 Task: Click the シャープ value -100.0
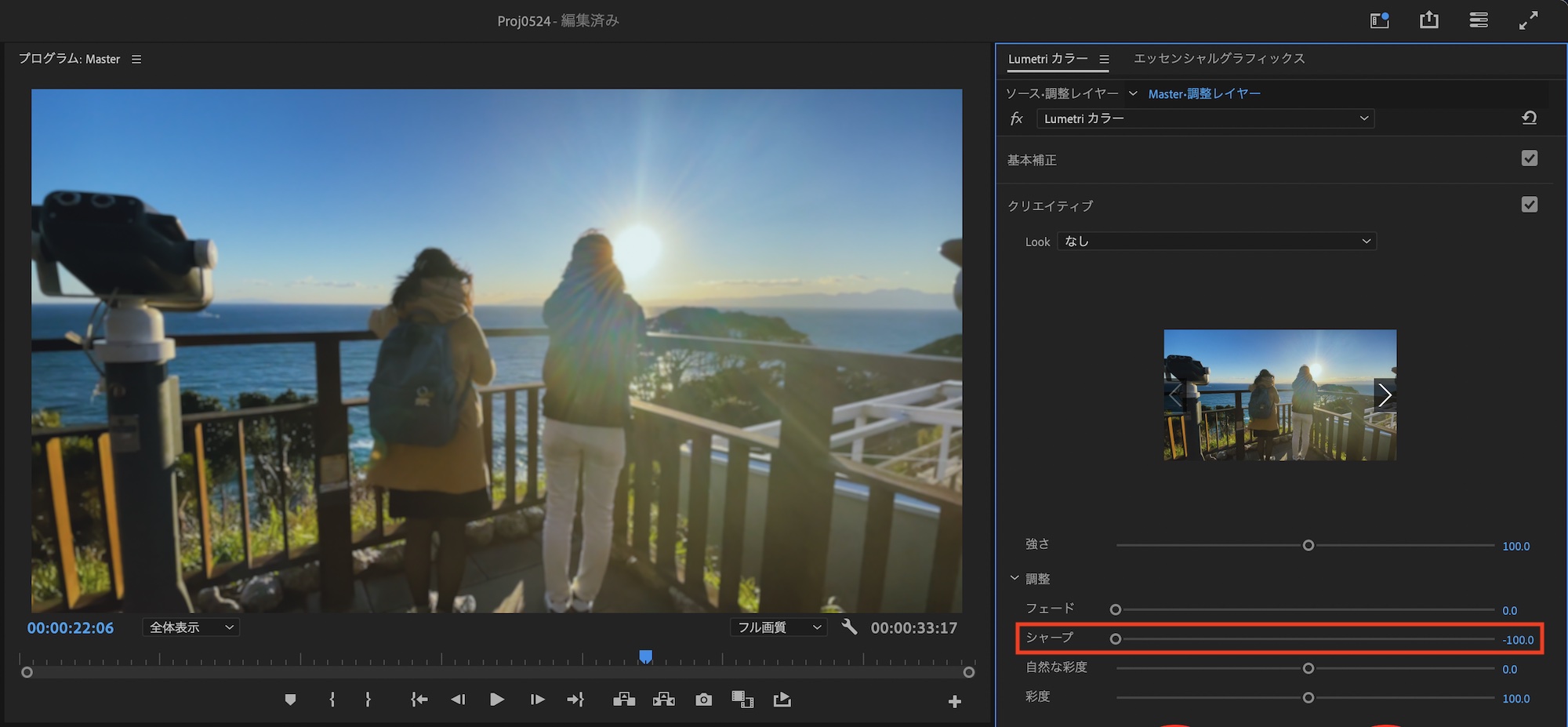pos(1518,640)
